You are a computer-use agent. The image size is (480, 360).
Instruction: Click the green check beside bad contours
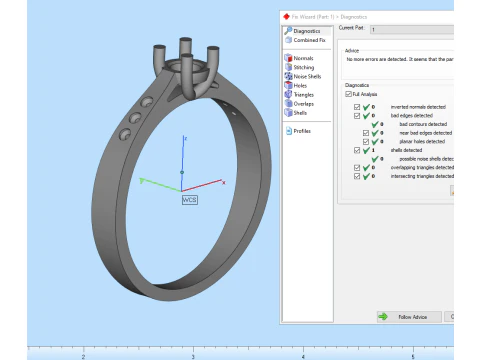point(375,124)
